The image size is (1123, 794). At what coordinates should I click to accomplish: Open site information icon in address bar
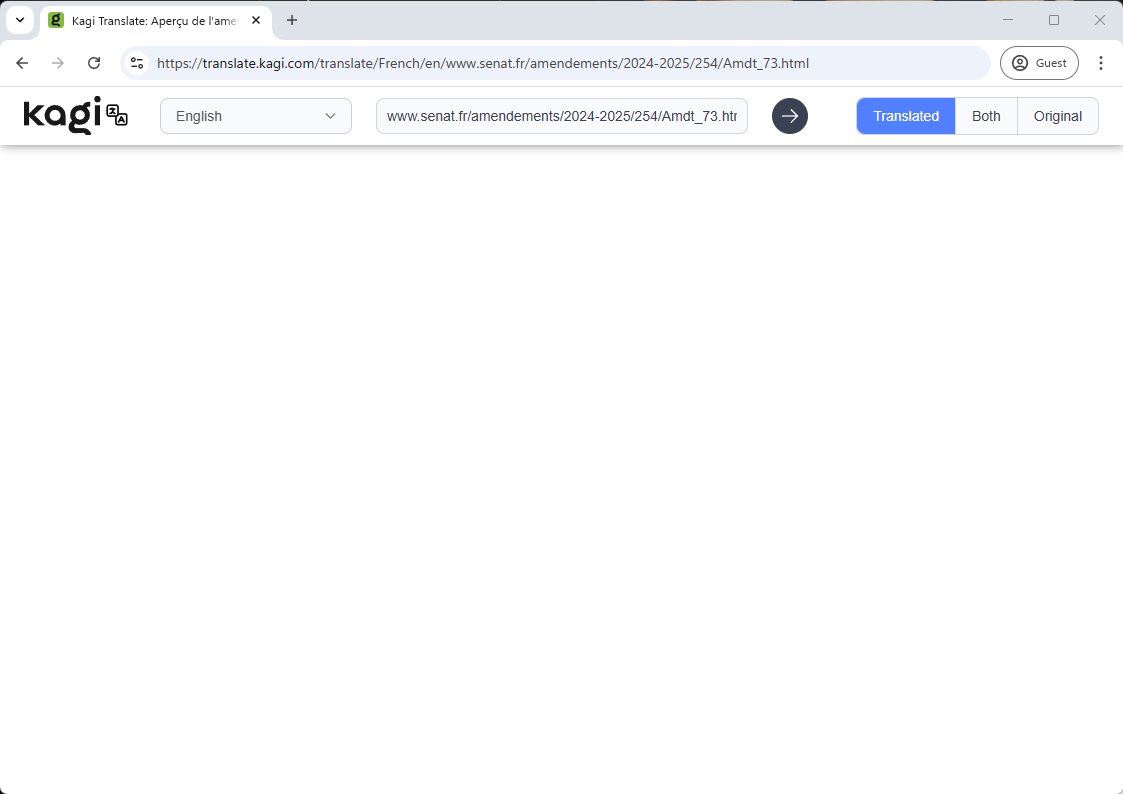point(137,63)
